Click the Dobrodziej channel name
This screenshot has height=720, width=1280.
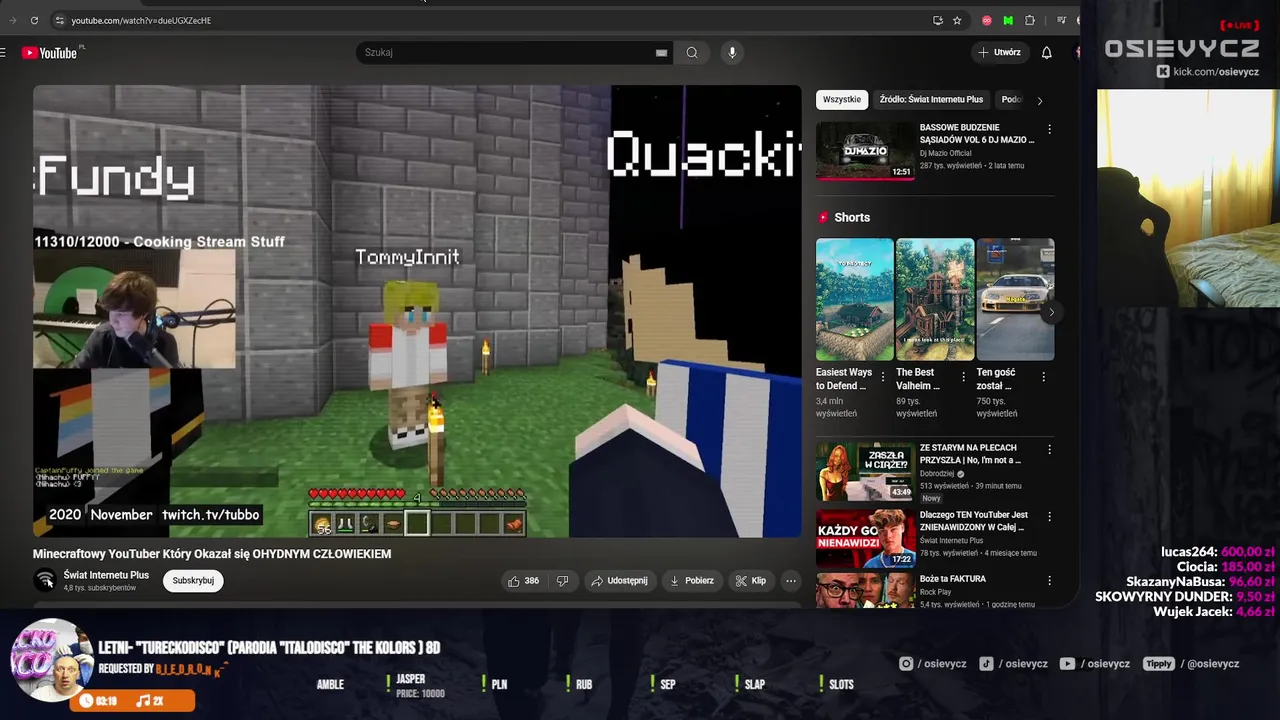click(x=937, y=474)
